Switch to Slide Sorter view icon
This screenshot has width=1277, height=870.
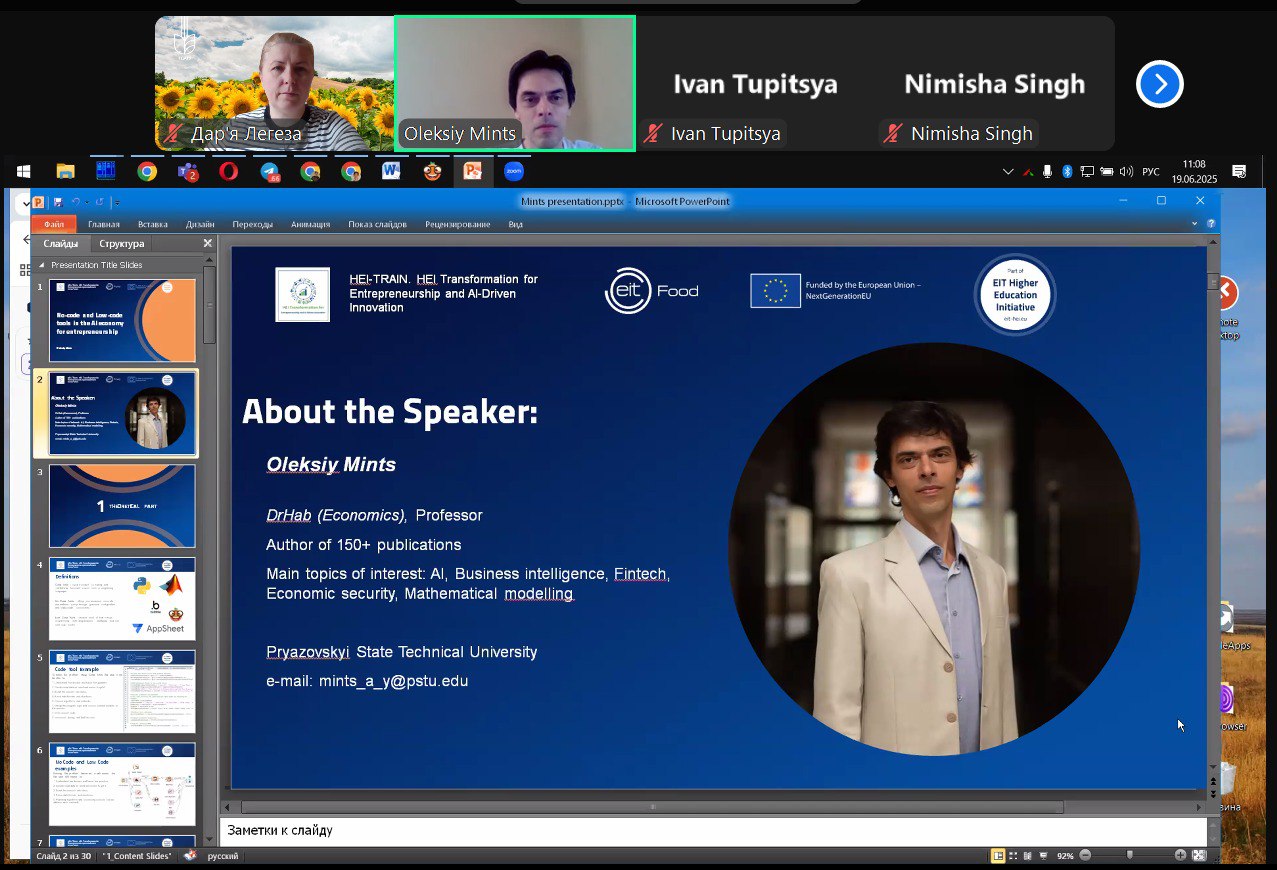1014,856
